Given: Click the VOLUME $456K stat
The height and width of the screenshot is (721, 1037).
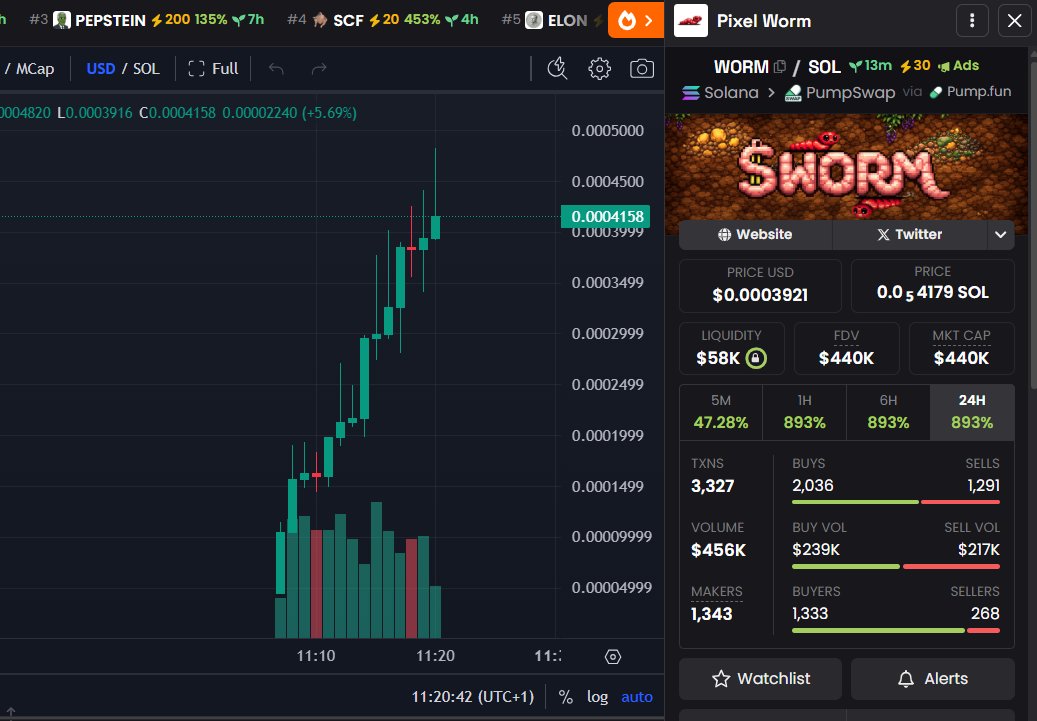Looking at the screenshot, I should coord(718,539).
